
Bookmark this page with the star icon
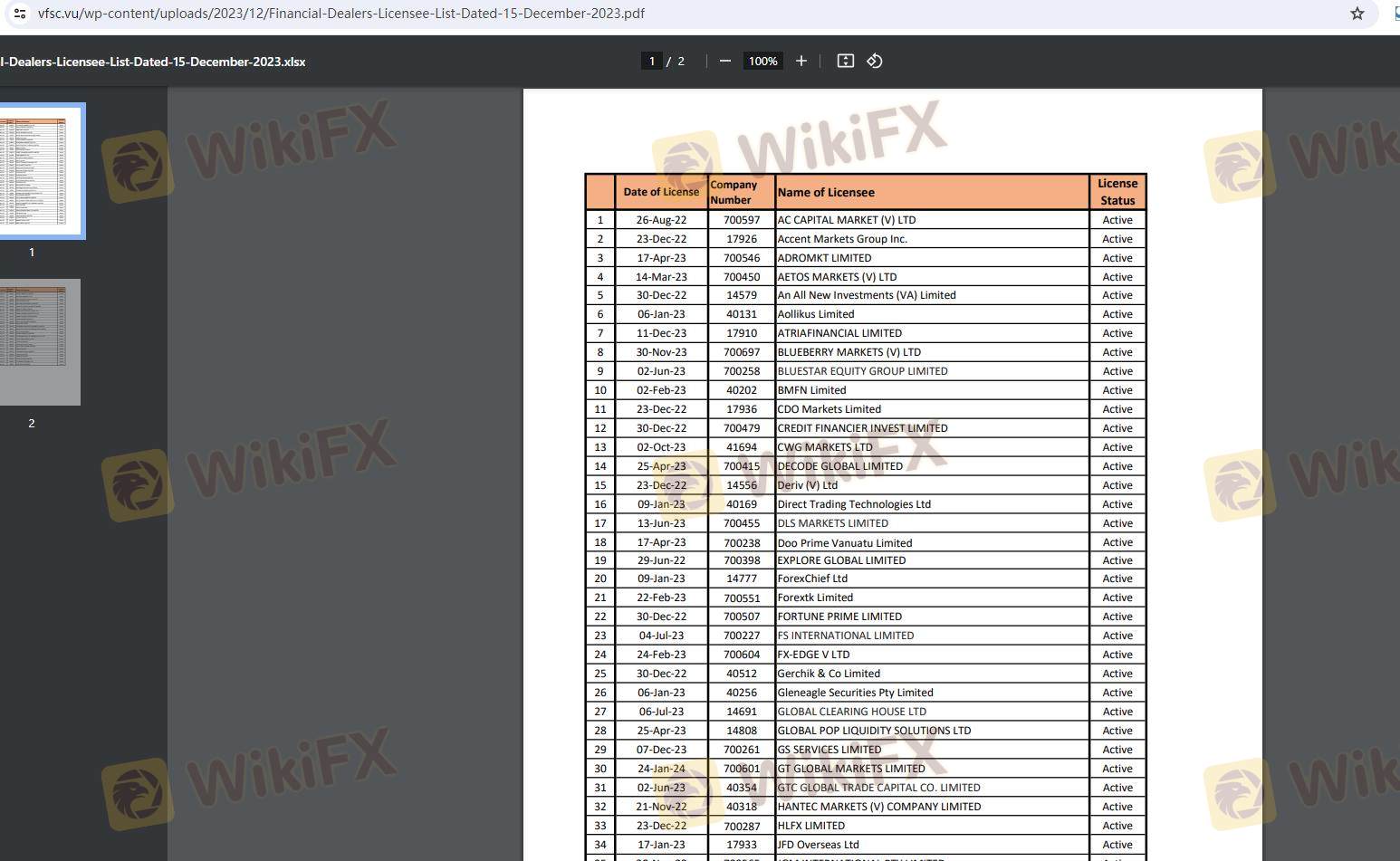1357,14
